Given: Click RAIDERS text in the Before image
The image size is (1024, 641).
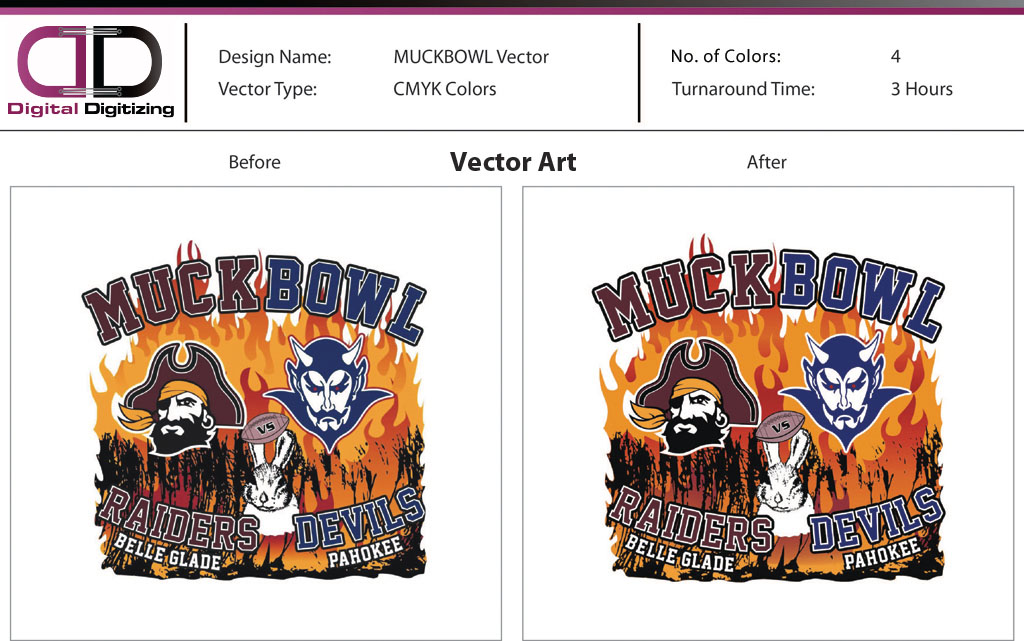Looking at the screenshot, I should pyautogui.click(x=178, y=520).
